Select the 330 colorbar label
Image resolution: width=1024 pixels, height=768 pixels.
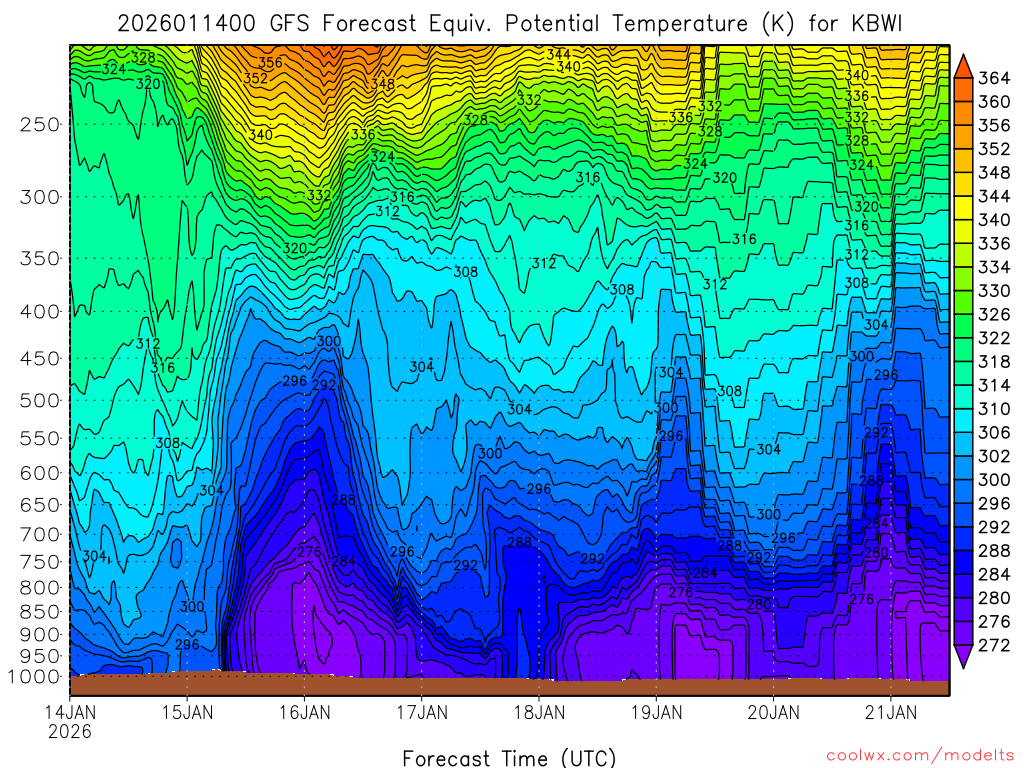[994, 291]
